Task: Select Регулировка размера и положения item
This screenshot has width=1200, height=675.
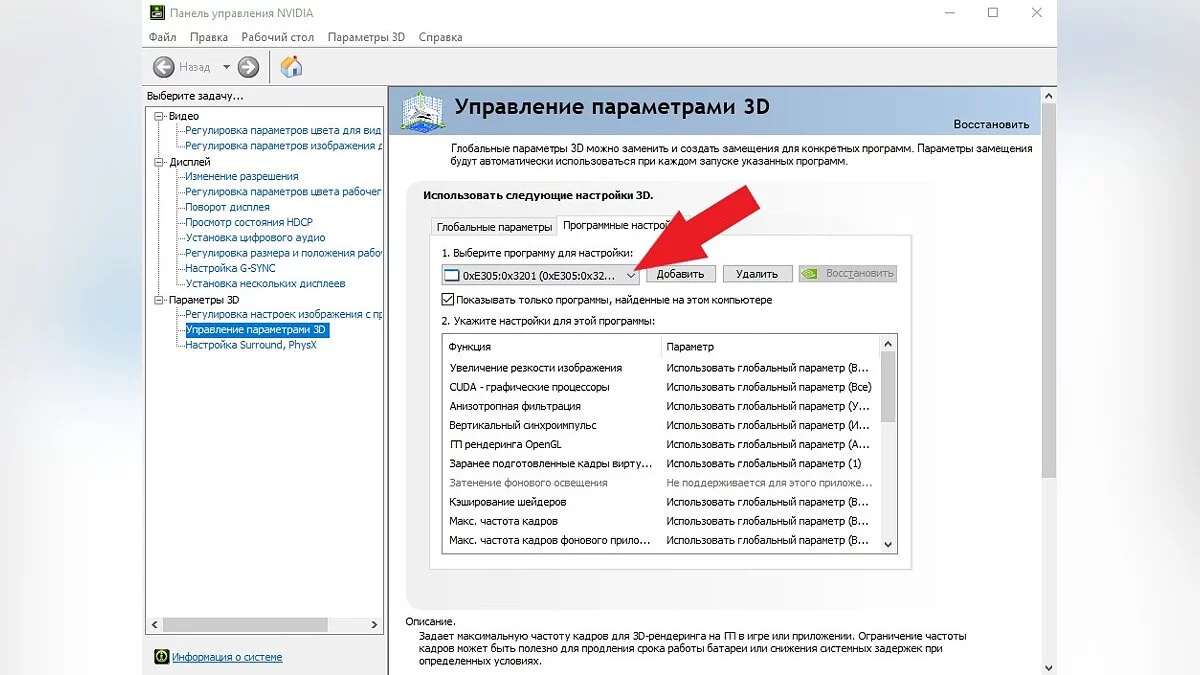Action: point(284,253)
